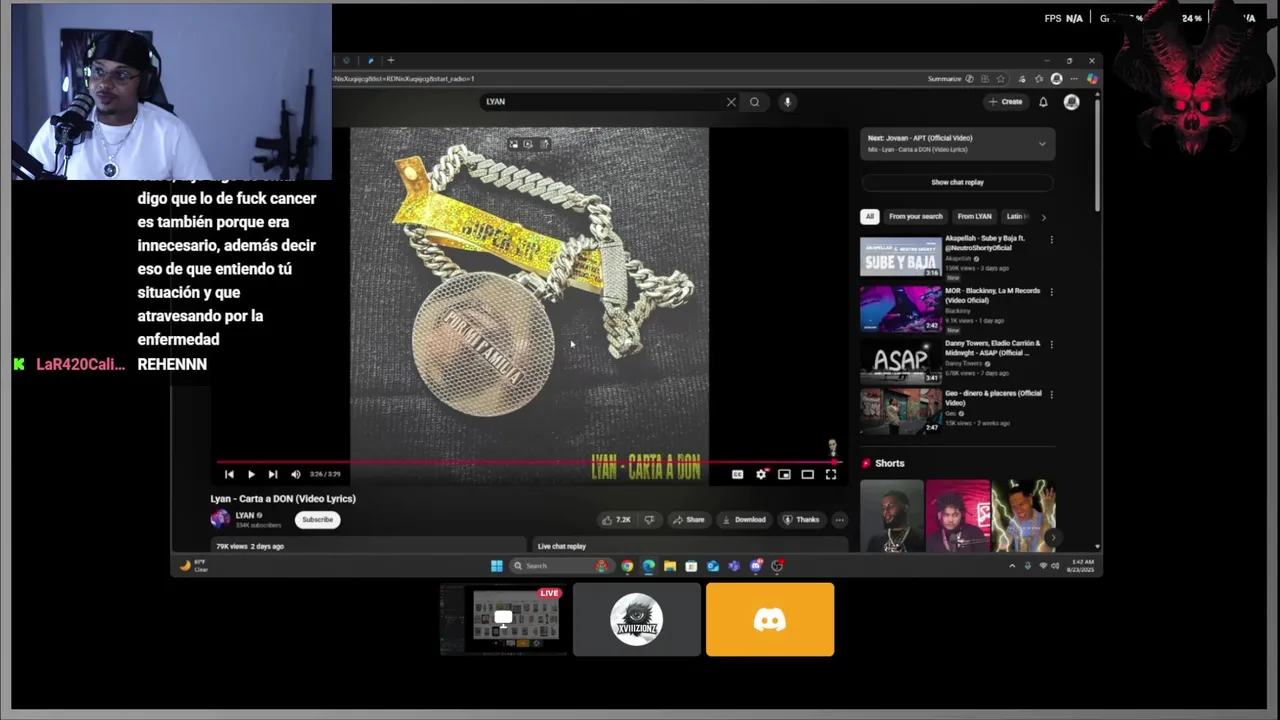Skip to the next video

pyautogui.click(x=273, y=474)
